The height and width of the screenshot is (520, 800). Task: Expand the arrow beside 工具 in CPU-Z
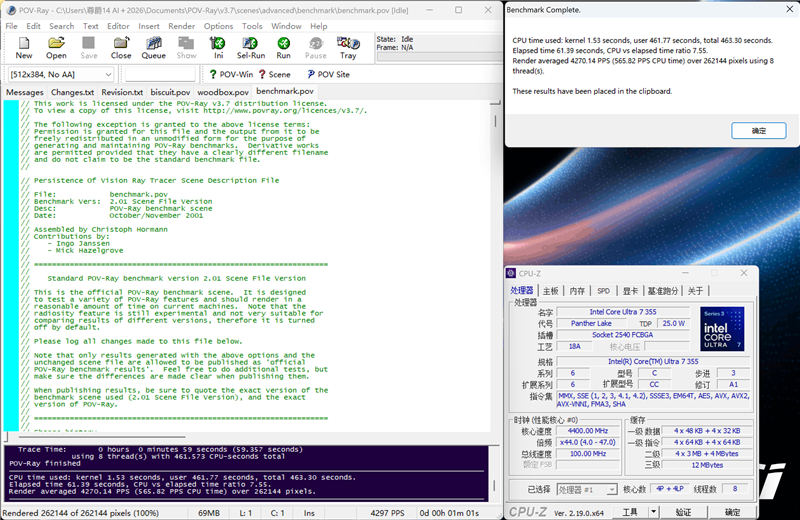655,512
